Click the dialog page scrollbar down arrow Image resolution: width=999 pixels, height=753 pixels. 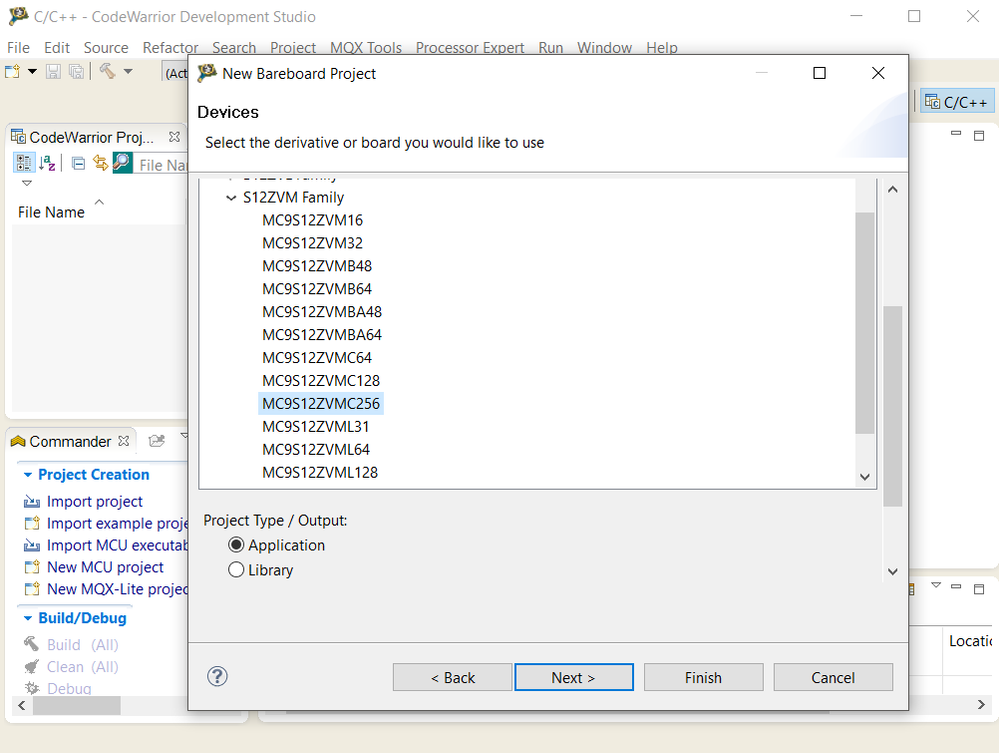(893, 571)
